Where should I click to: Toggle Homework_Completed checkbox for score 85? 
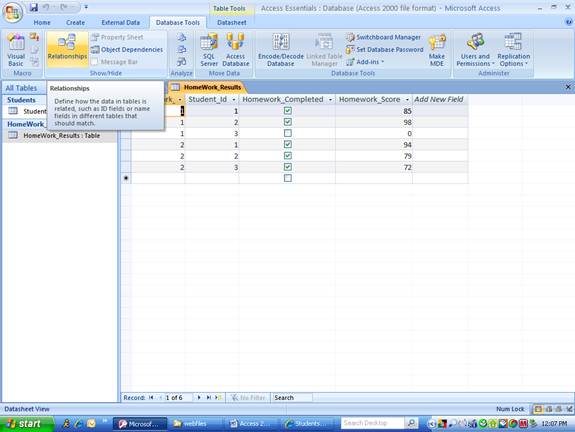point(288,110)
